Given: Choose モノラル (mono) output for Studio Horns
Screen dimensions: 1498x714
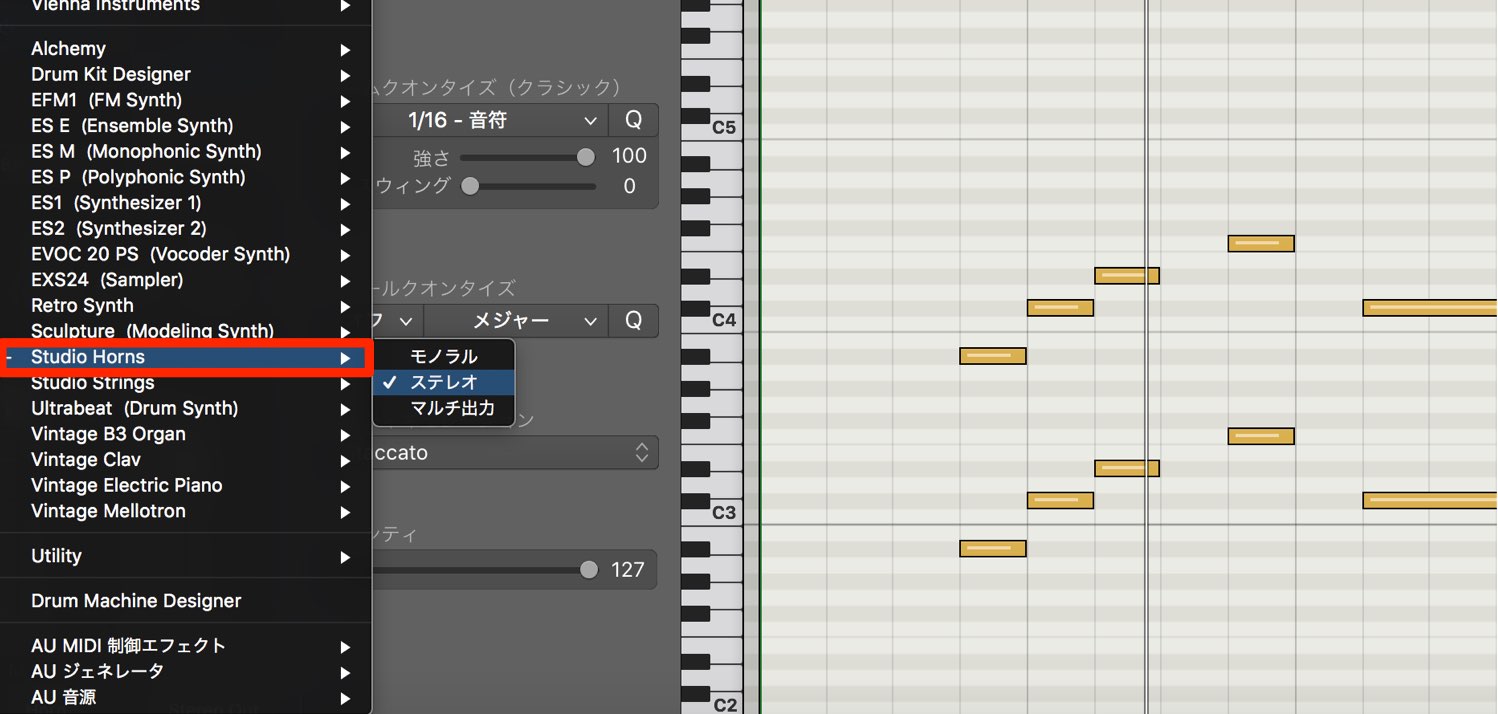Looking at the screenshot, I should (x=444, y=356).
